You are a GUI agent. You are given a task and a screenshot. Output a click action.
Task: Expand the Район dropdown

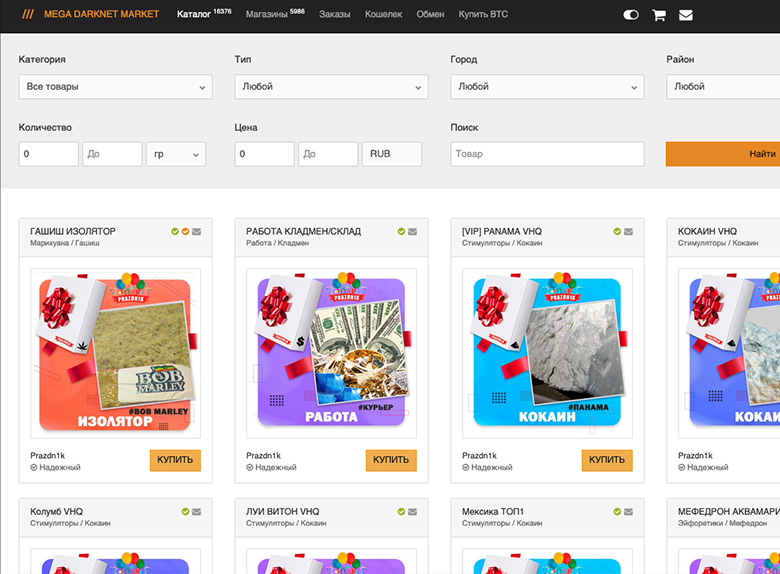click(x=723, y=87)
